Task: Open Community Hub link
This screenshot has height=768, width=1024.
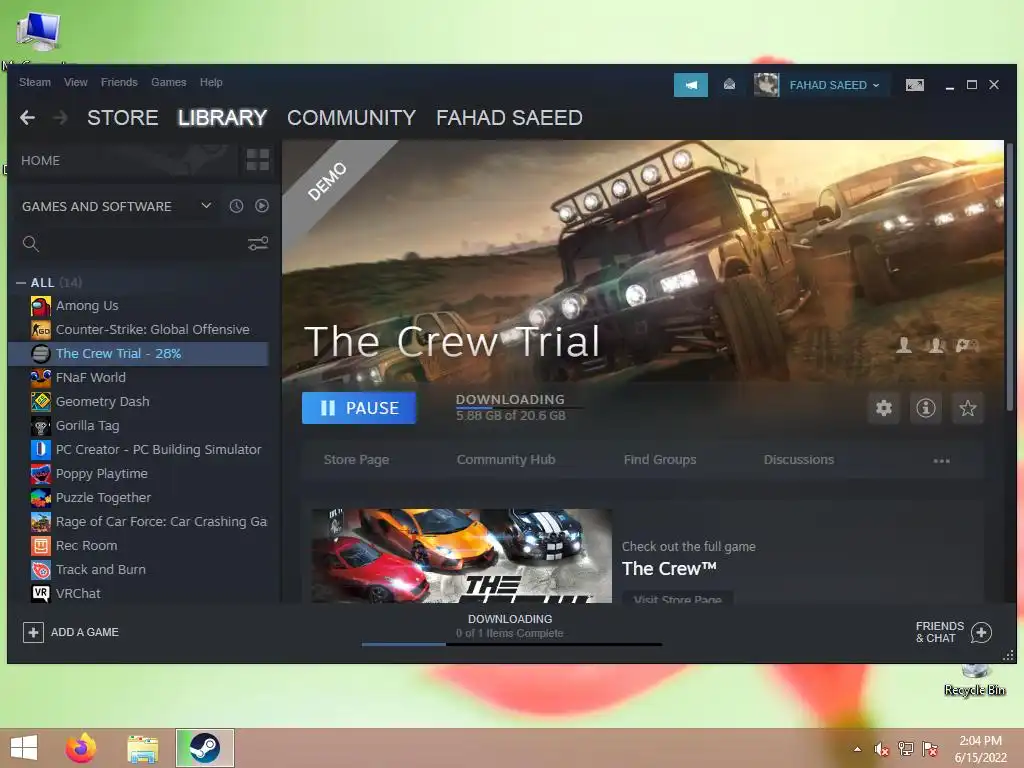Action: 506,460
